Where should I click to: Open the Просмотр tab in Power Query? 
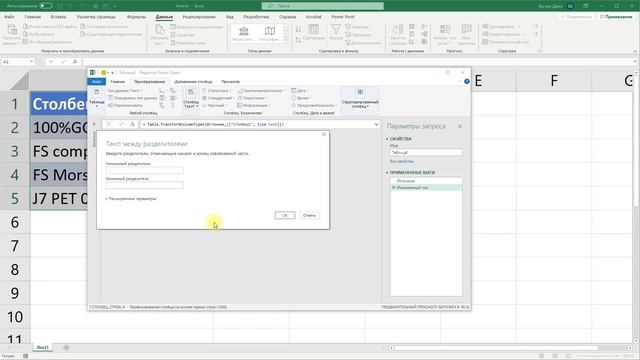click(x=231, y=82)
